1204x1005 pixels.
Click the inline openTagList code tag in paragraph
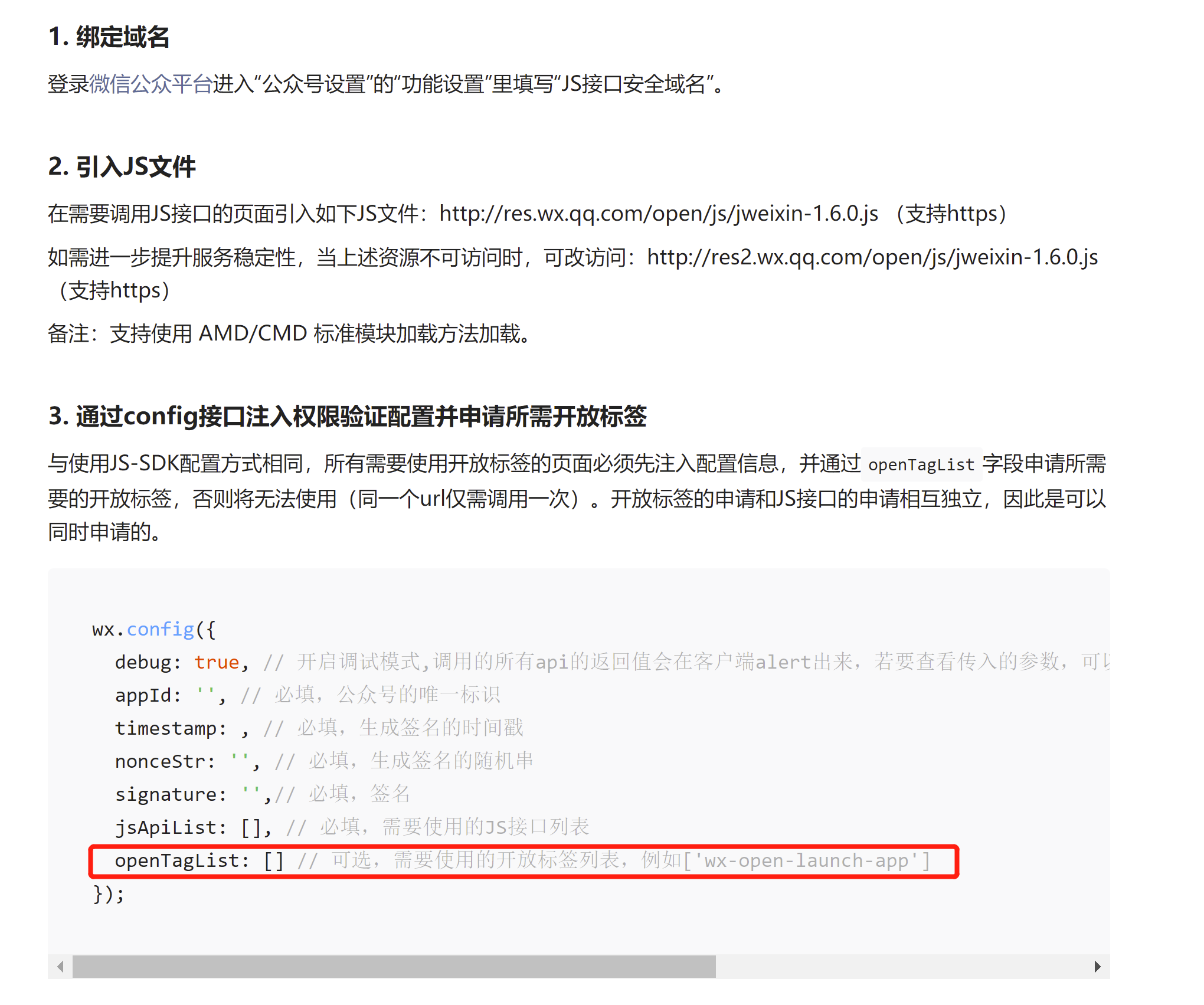click(x=921, y=465)
